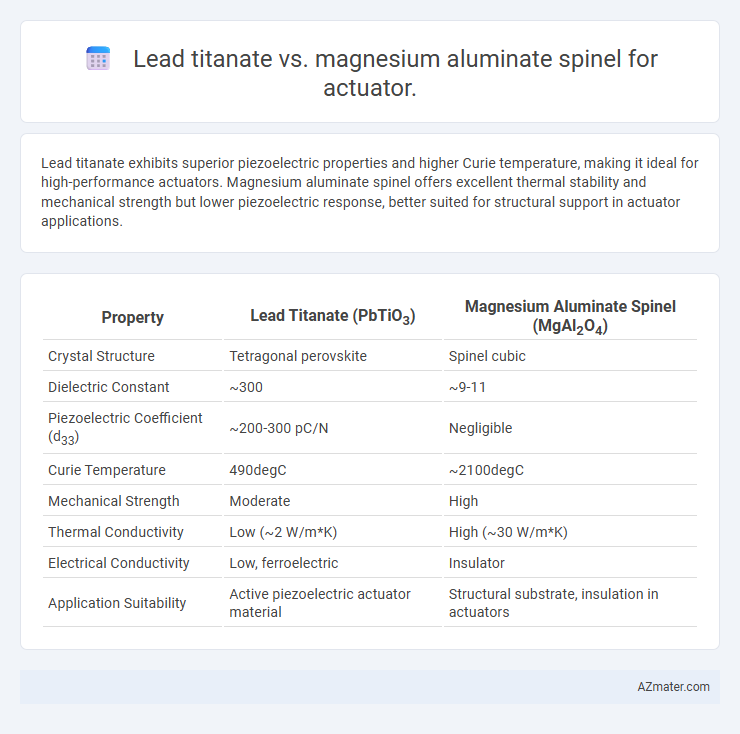Click the '490degC' cell
The height and width of the screenshot is (734, 740).
[x=258, y=470]
